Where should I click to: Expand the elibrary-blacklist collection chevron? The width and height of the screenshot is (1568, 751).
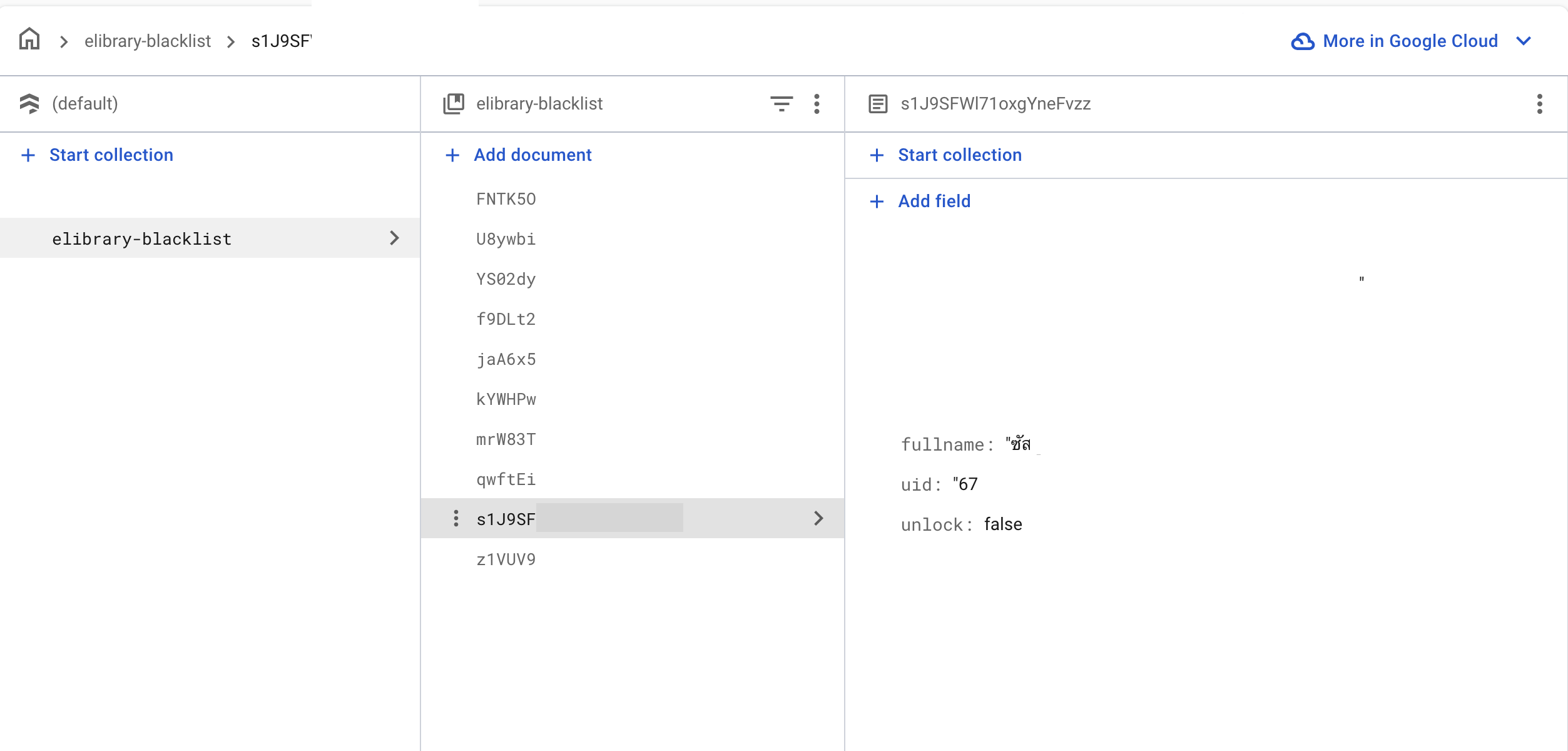tap(394, 238)
